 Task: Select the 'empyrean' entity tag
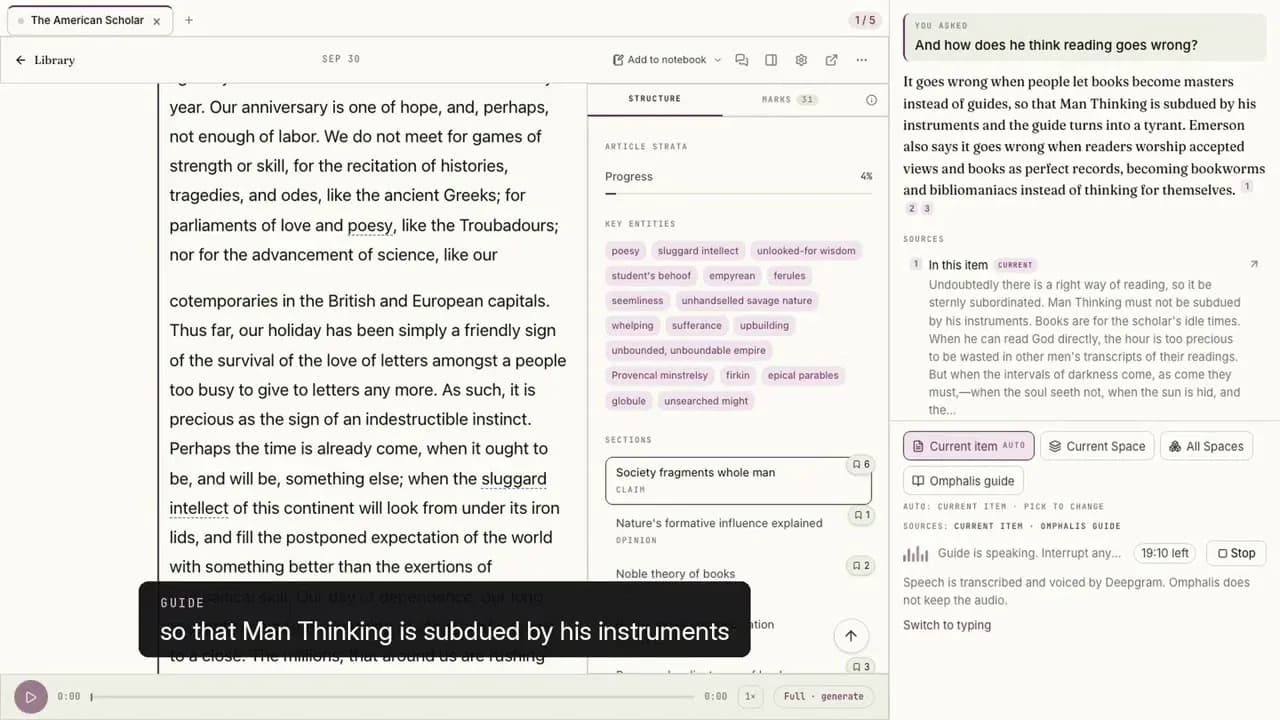coord(732,276)
